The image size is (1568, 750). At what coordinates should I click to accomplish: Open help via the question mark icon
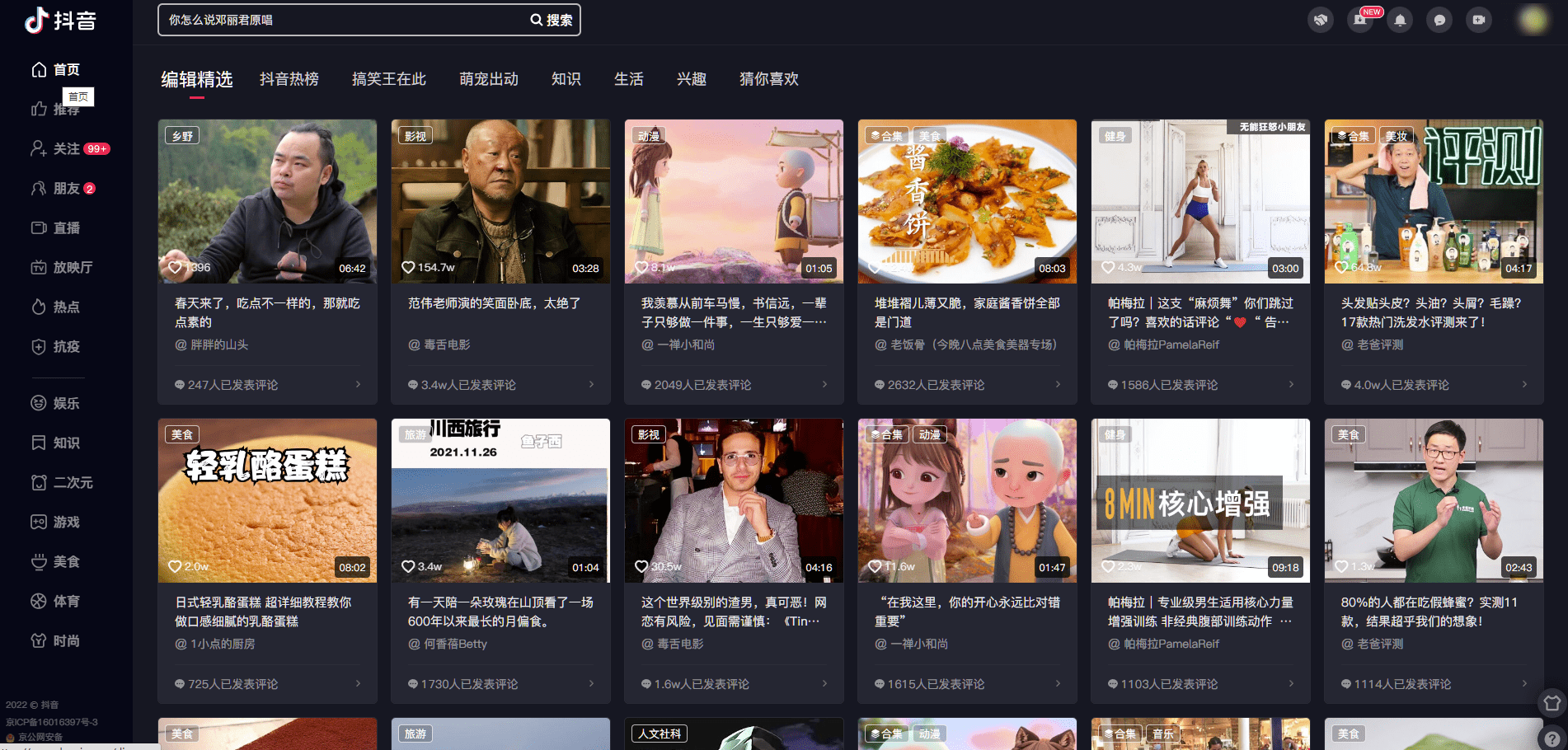click(1552, 740)
